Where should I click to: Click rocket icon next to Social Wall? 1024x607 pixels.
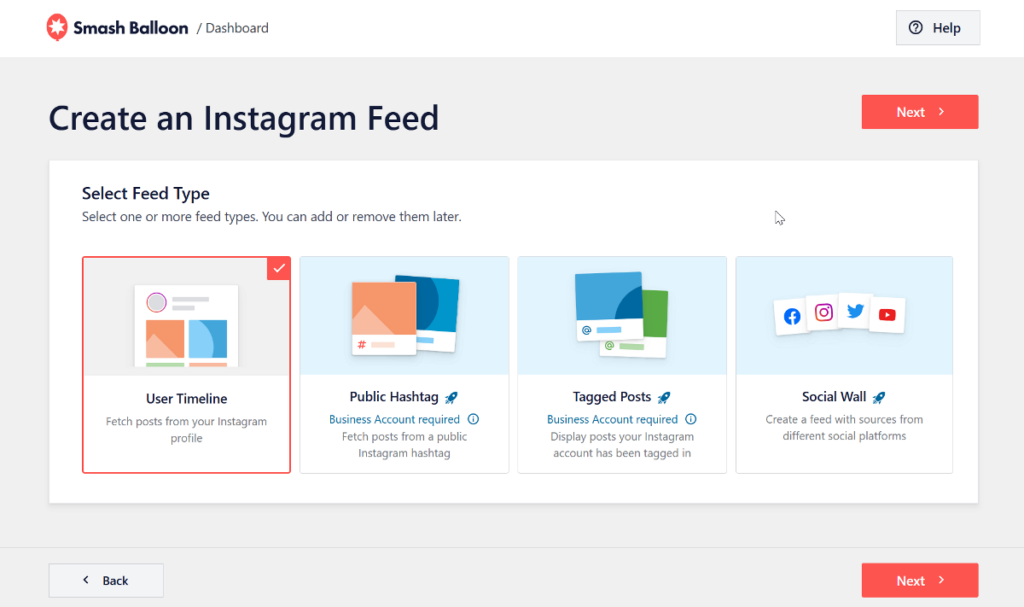878,398
